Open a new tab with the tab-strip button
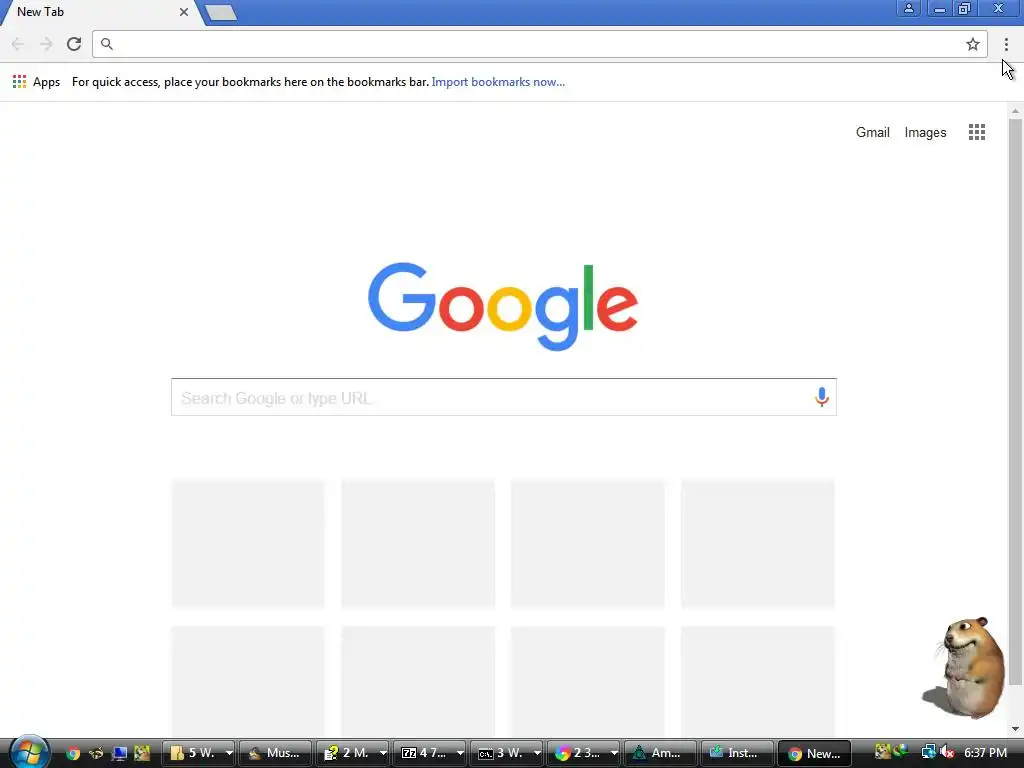1024x768 pixels. (x=221, y=12)
